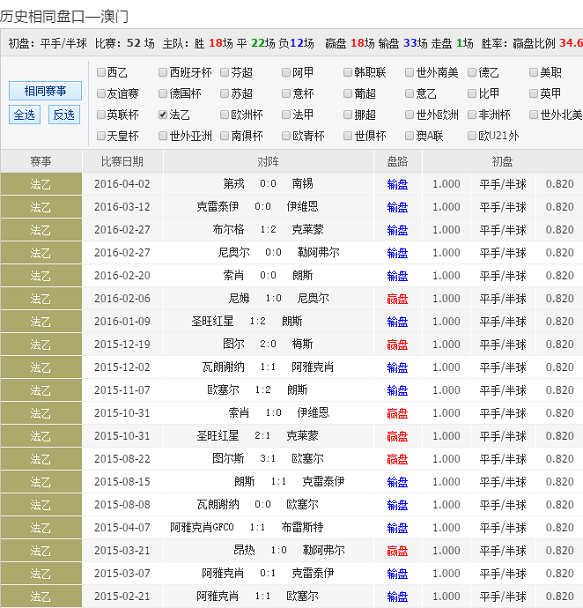Check the 法甲 checkbox
This screenshot has width=583, height=608.
tap(286, 114)
